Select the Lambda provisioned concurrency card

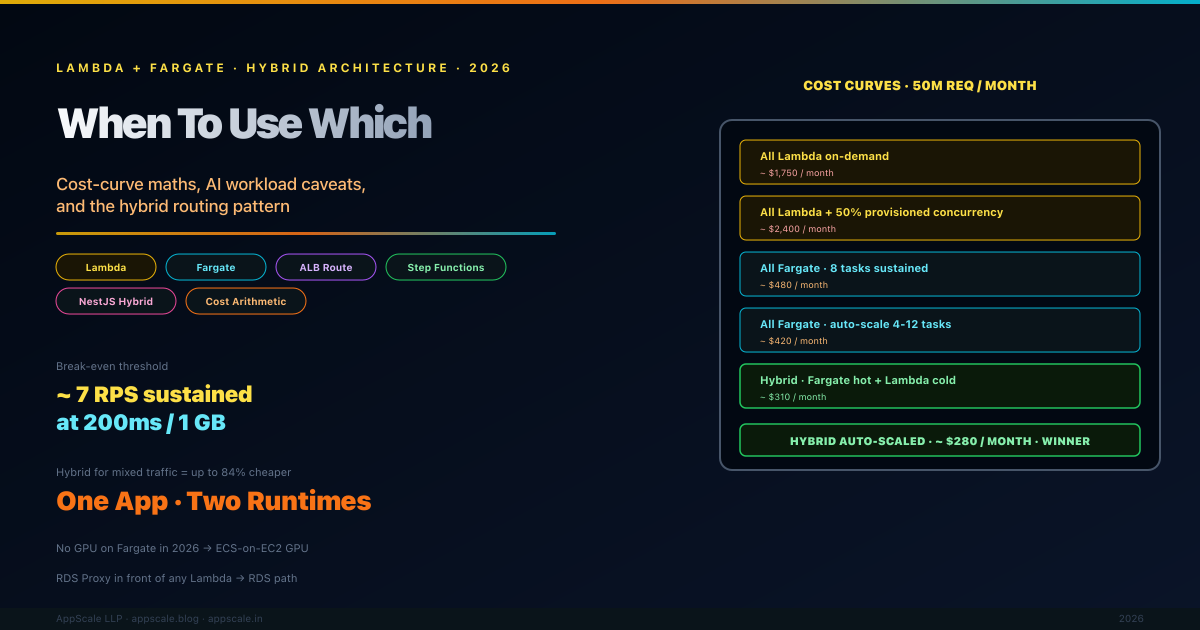click(x=939, y=218)
